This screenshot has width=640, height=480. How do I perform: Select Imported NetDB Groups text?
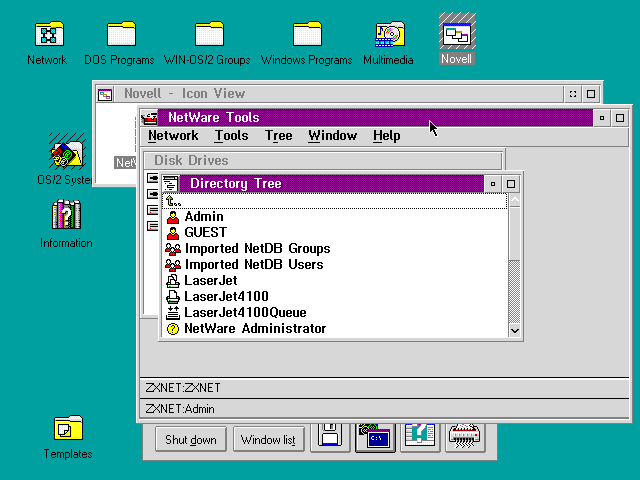coord(257,249)
